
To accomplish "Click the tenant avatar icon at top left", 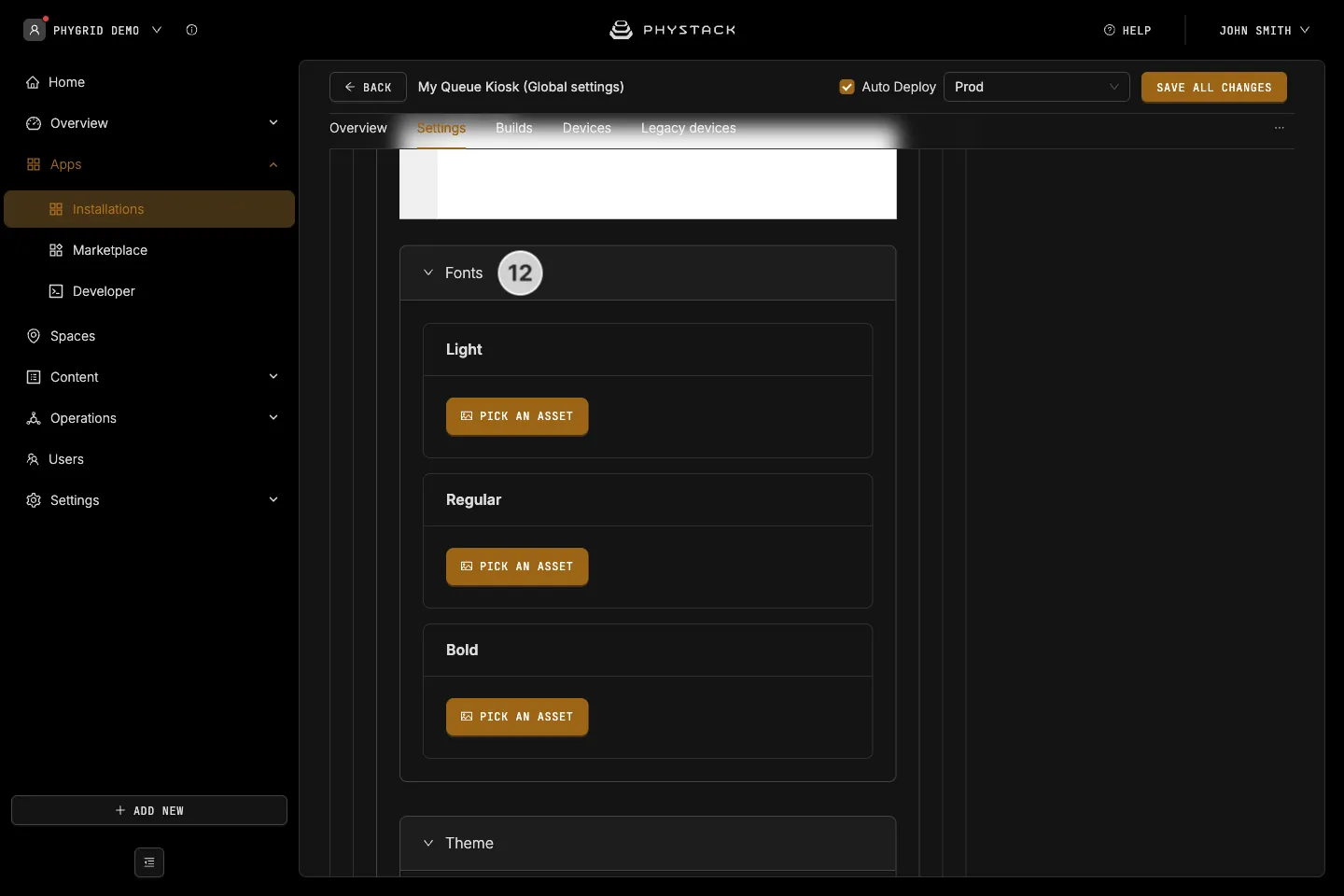I will click(x=35, y=30).
